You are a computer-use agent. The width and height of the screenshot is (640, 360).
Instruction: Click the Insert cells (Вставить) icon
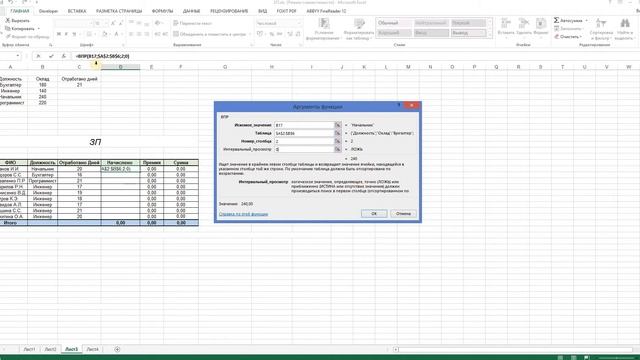point(506,24)
